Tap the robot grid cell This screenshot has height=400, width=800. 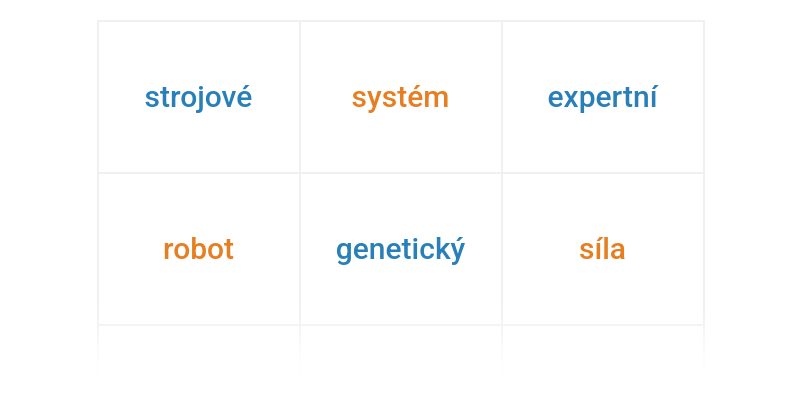pos(198,249)
